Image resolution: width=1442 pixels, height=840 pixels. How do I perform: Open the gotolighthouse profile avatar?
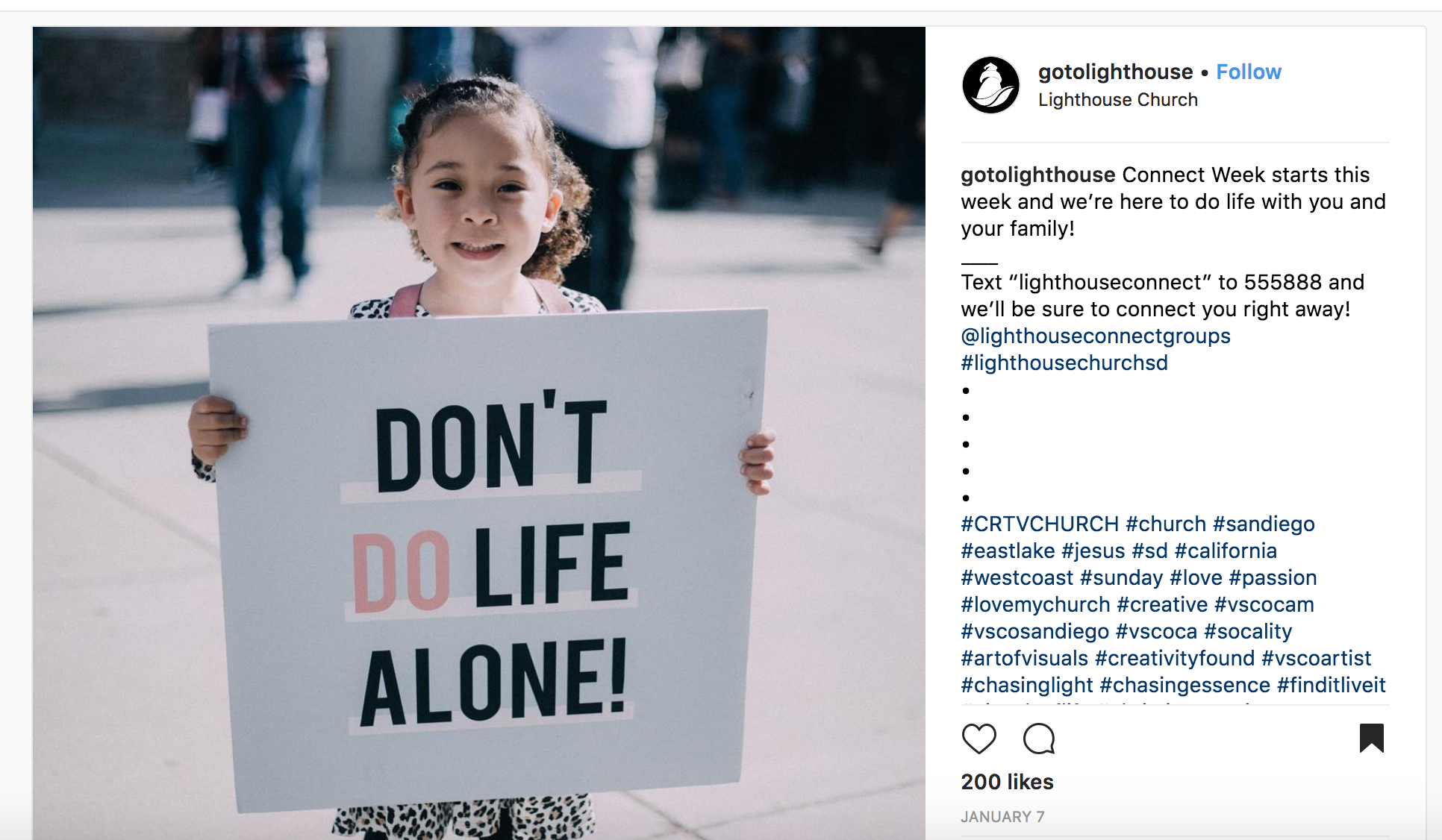click(990, 85)
